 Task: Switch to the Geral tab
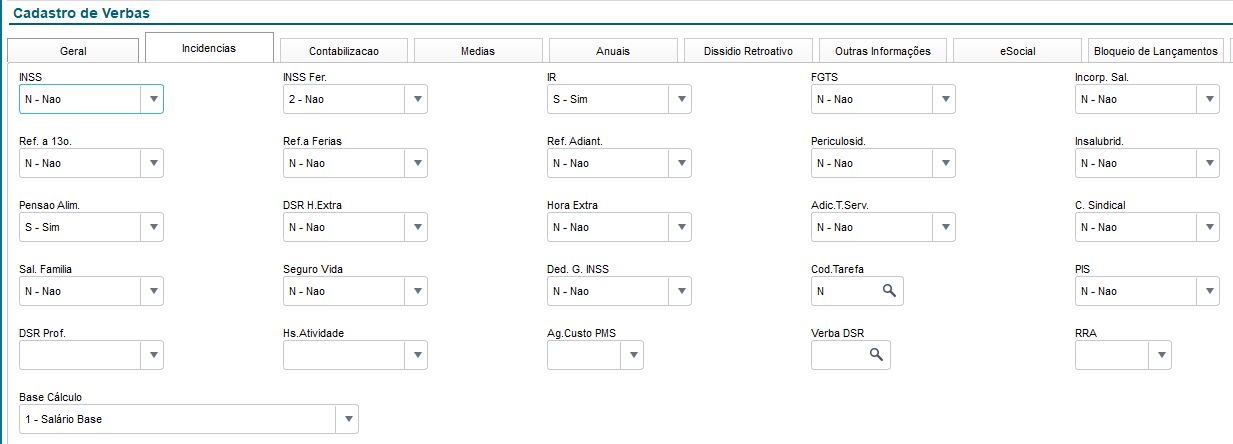[x=73, y=51]
